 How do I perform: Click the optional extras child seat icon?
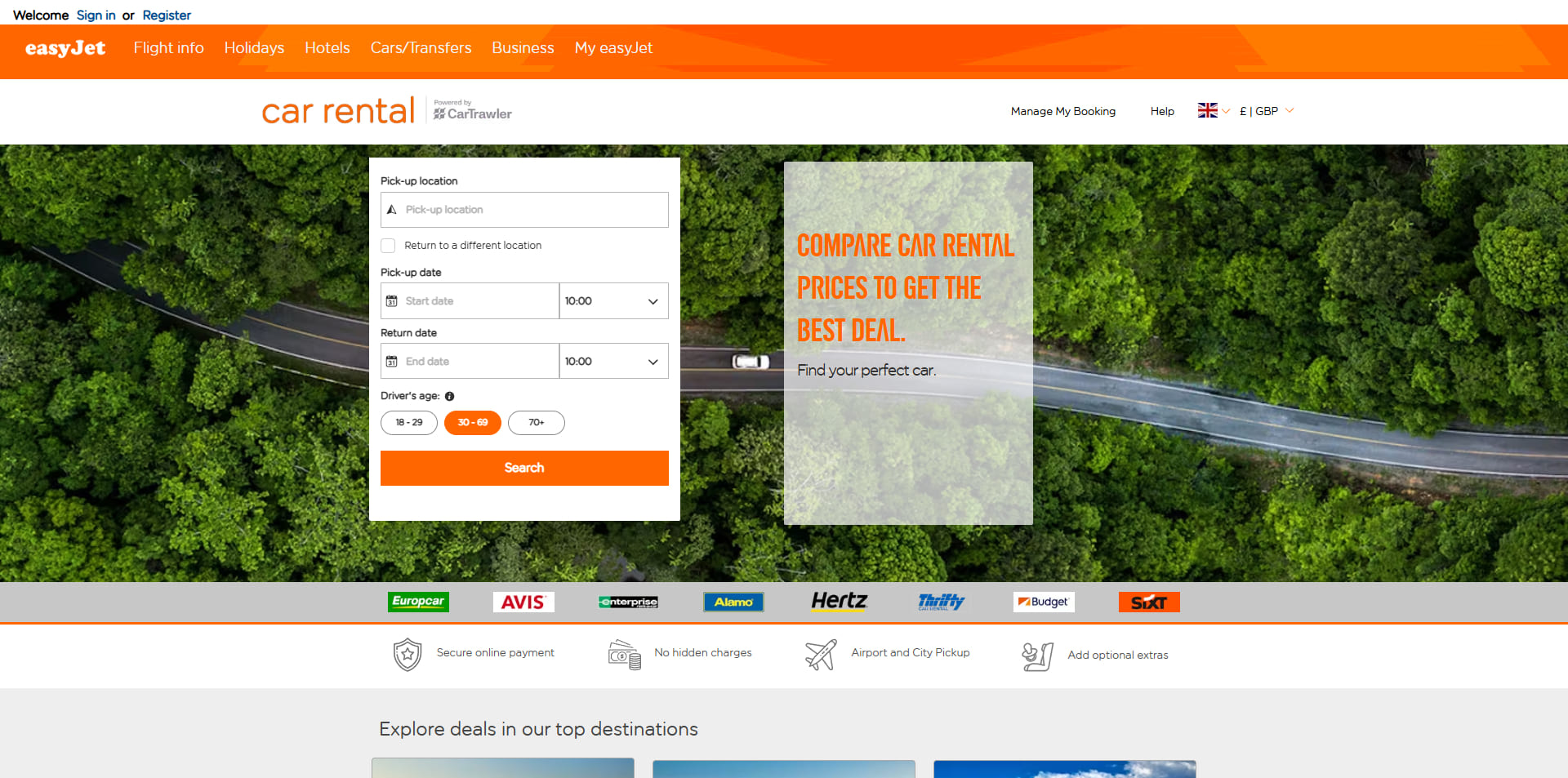coord(1038,656)
